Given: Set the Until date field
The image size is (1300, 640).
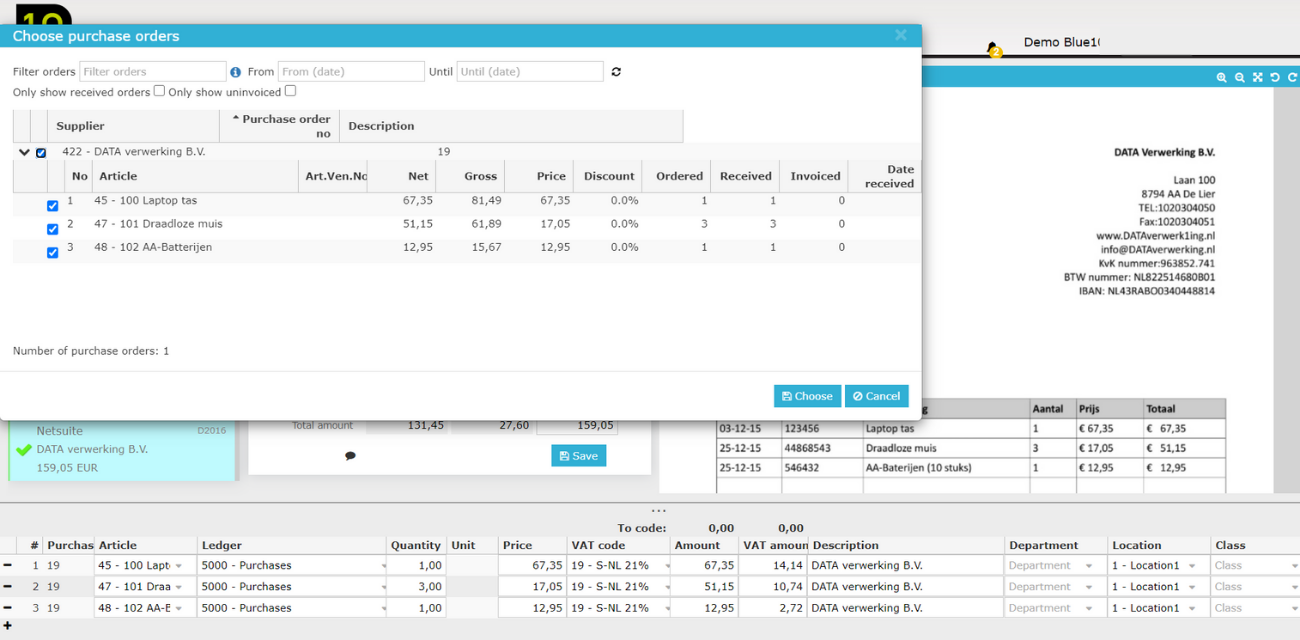Looking at the screenshot, I should pyautogui.click(x=530, y=72).
